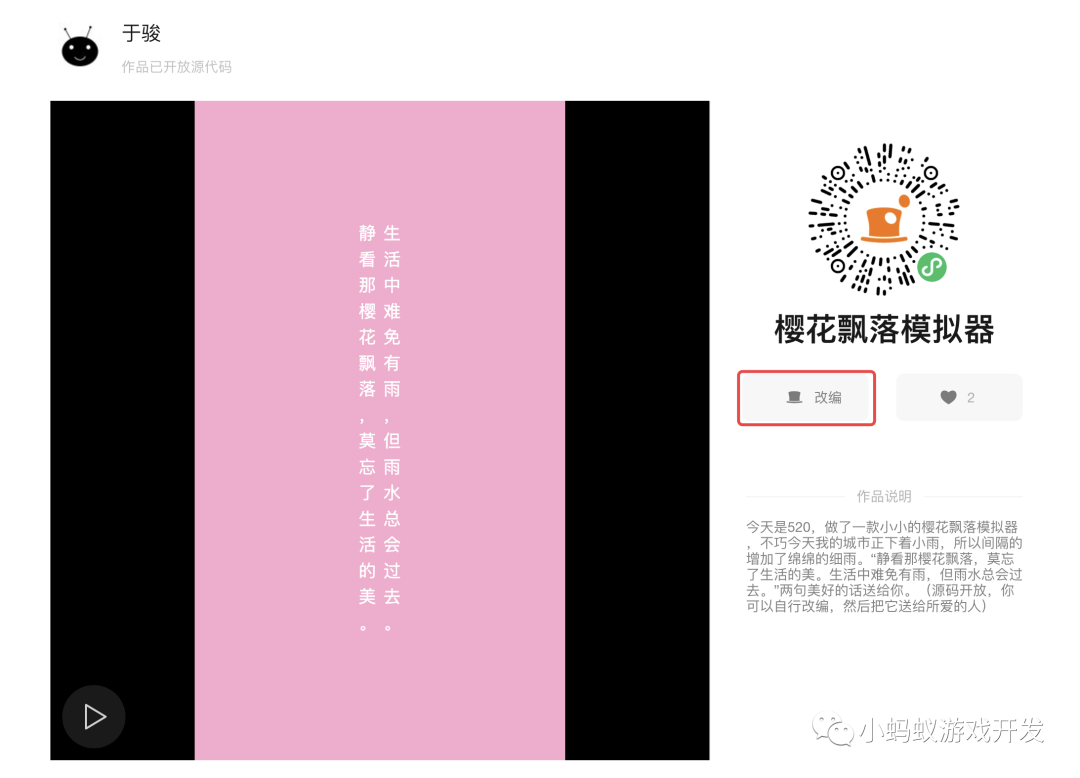Click the black ant avatar icon

pyautogui.click(x=80, y=47)
